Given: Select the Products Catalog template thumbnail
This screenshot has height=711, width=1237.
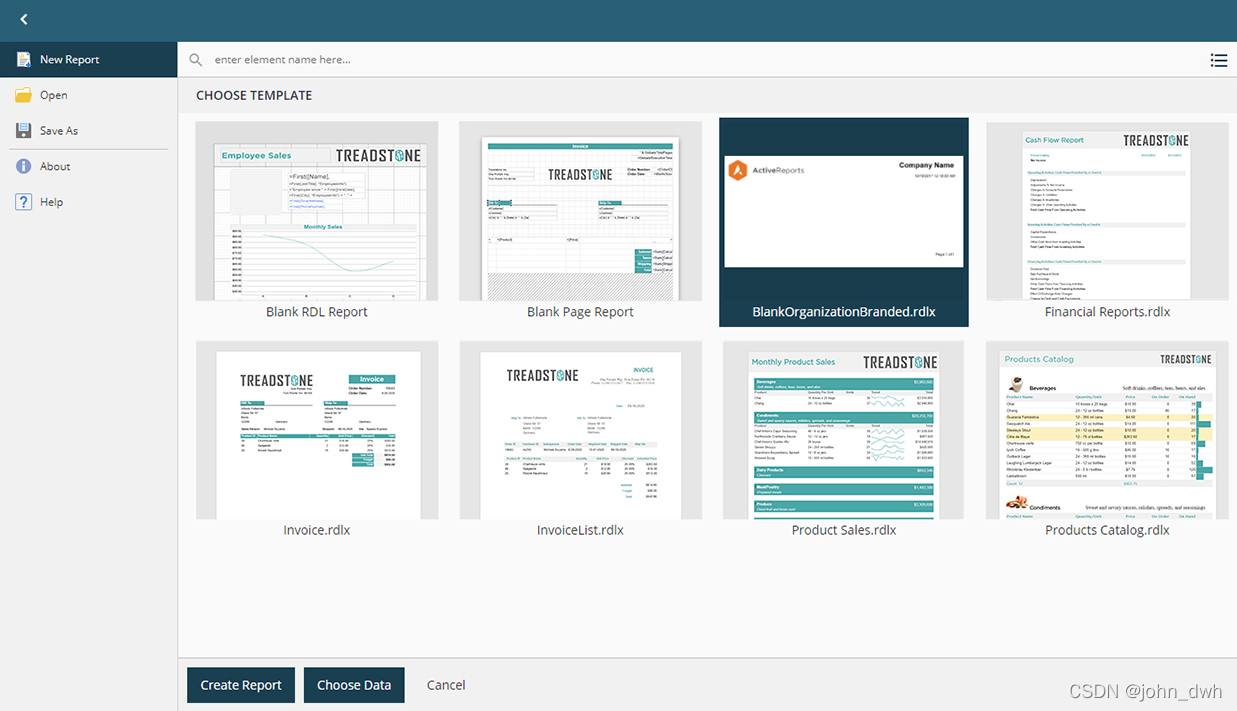Looking at the screenshot, I should (x=1107, y=430).
